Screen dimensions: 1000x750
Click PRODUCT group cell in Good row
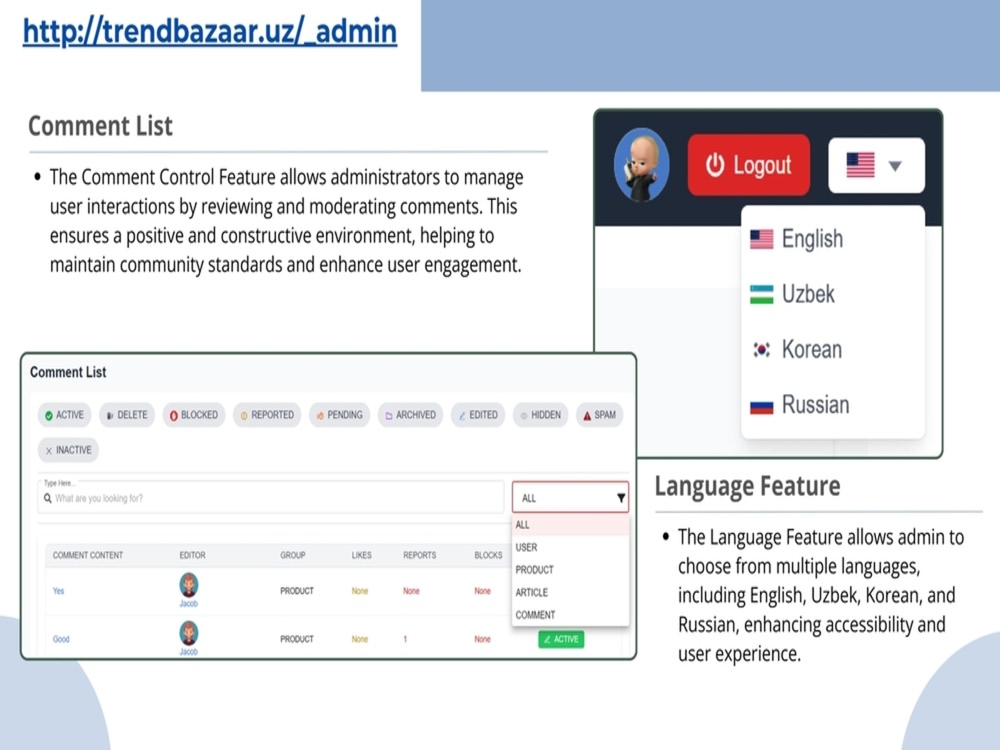point(297,639)
